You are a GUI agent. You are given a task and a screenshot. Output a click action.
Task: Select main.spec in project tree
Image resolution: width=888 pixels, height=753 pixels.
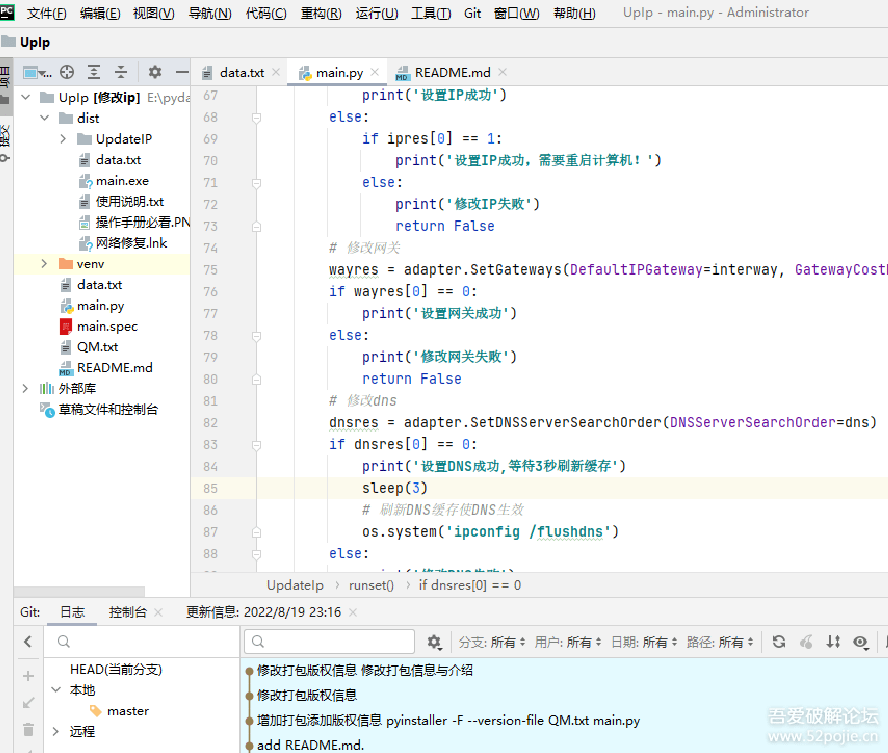coord(107,327)
